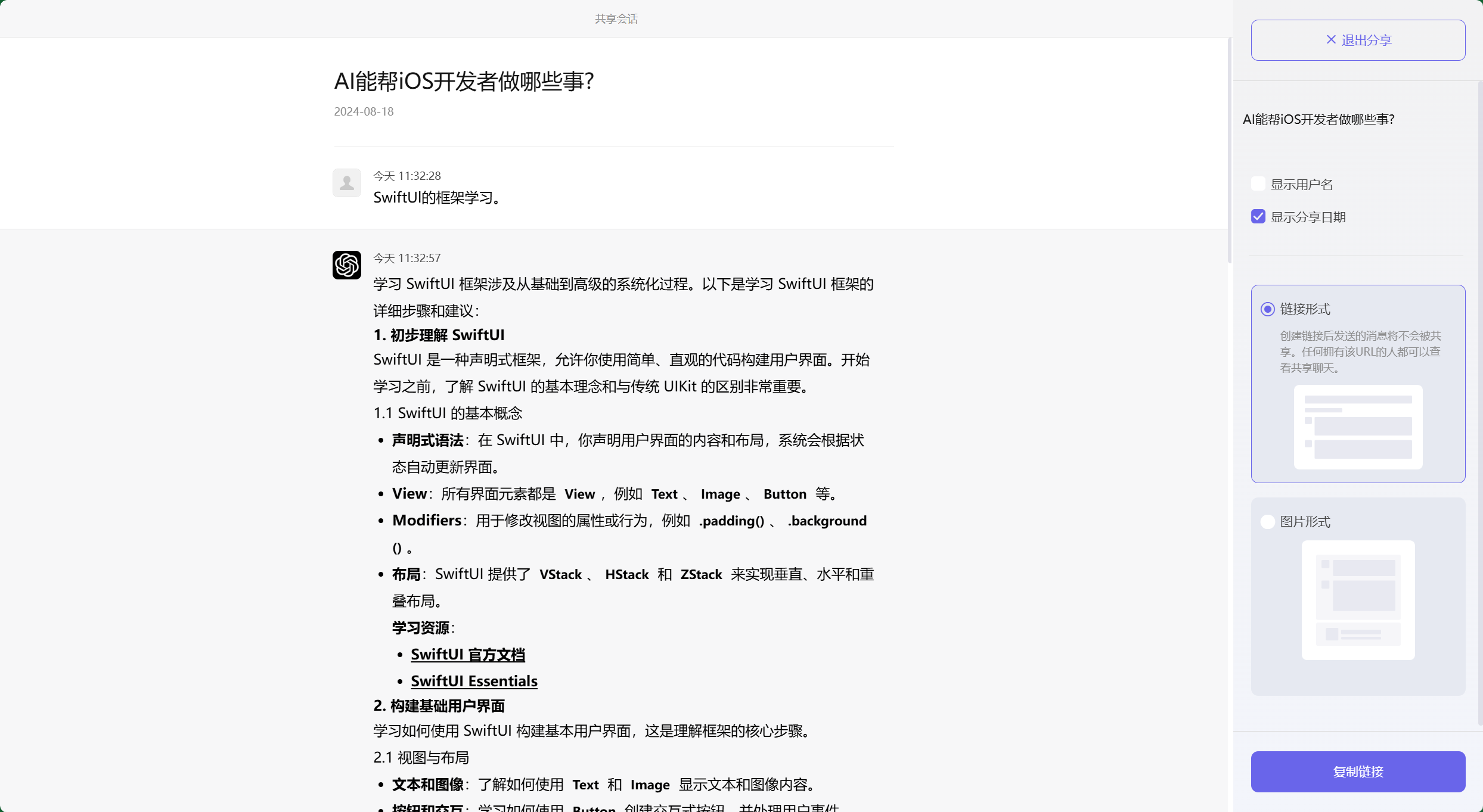Click the timestamp 今天 11:32:28
1483x812 pixels.
(x=407, y=175)
